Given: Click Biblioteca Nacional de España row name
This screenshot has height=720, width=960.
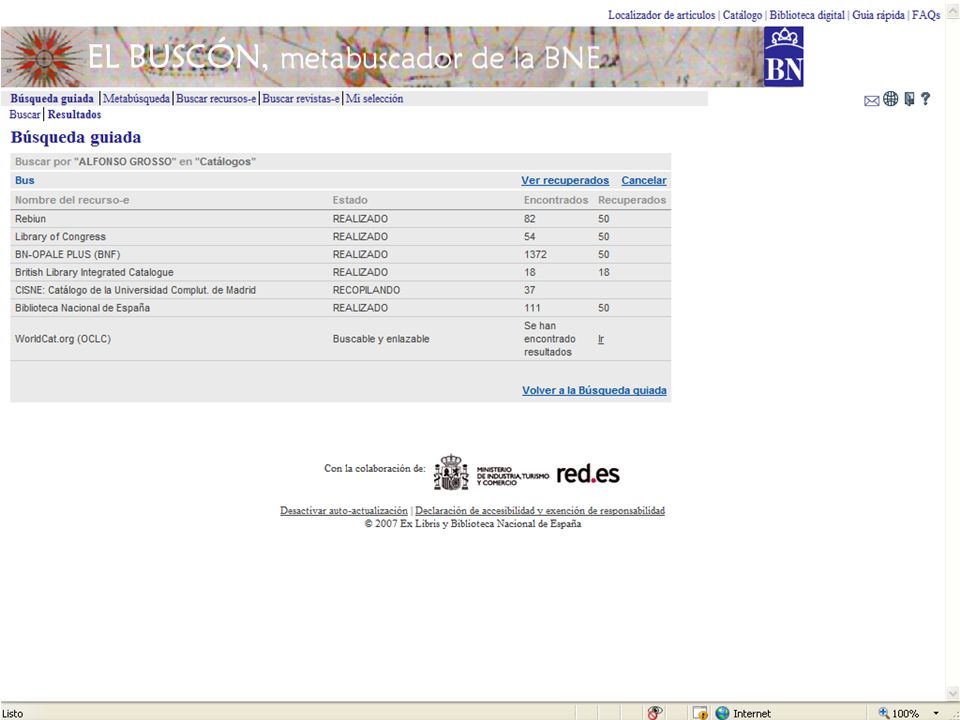Looking at the screenshot, I should click(82, 308).
